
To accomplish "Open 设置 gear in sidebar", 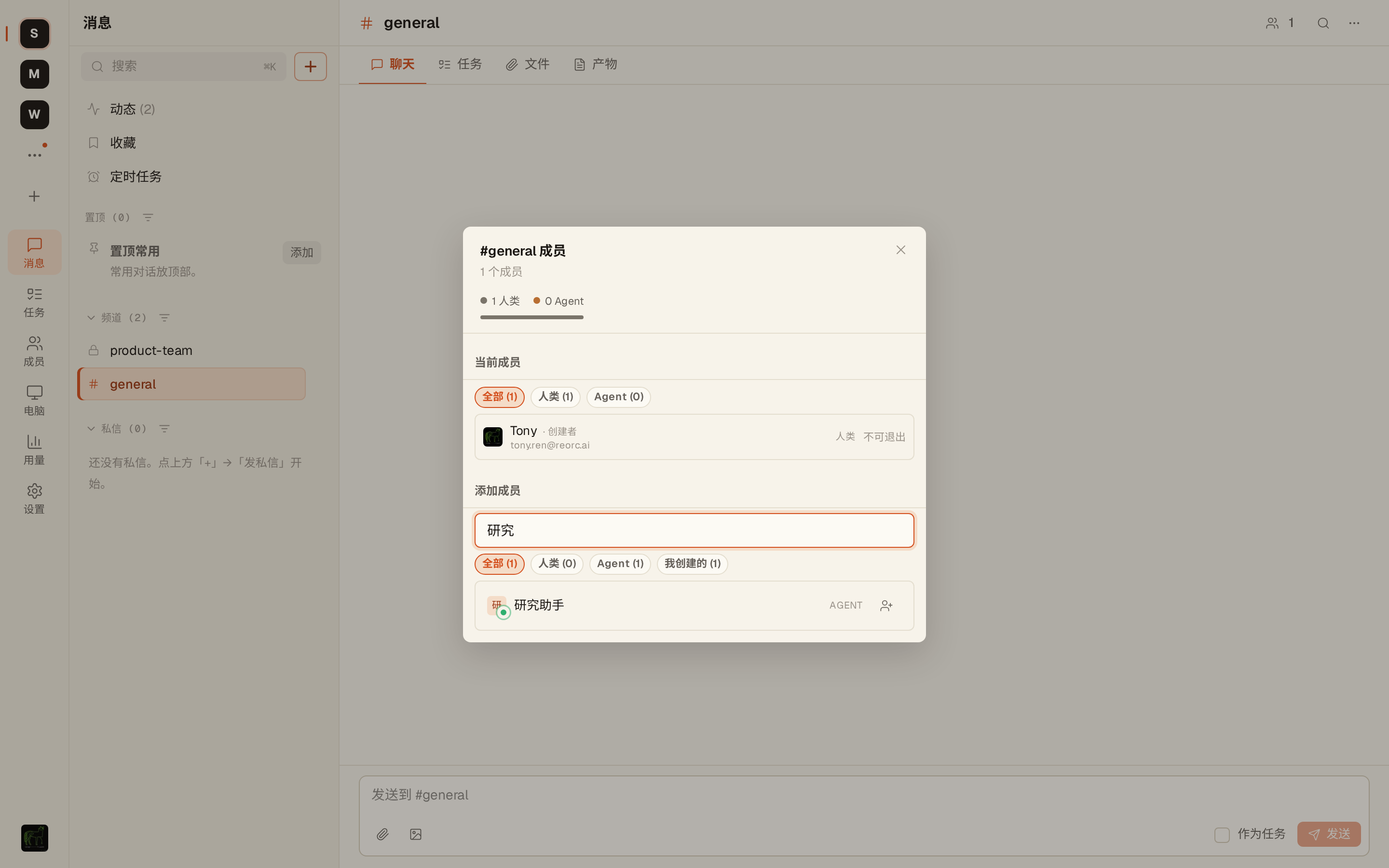I will click(x=34, y=498).
